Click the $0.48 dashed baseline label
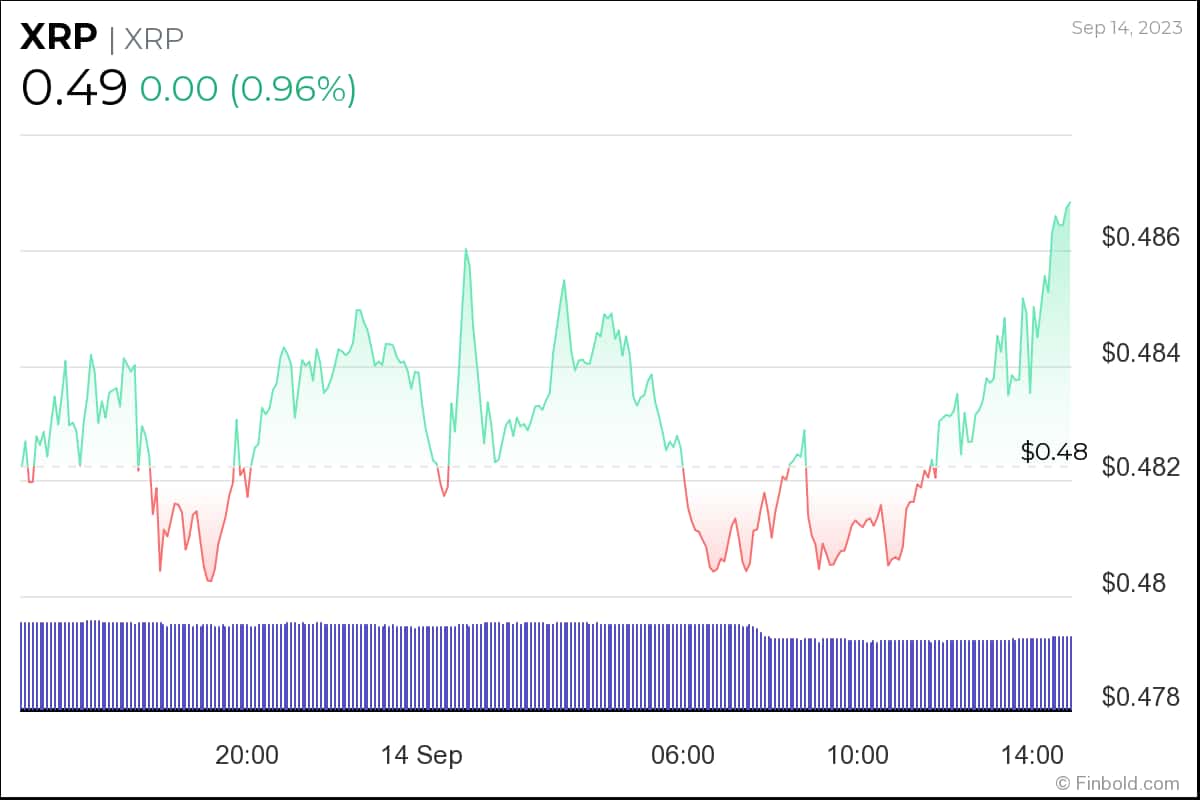Screen dimensions: 1200x800 [1054, 451]
